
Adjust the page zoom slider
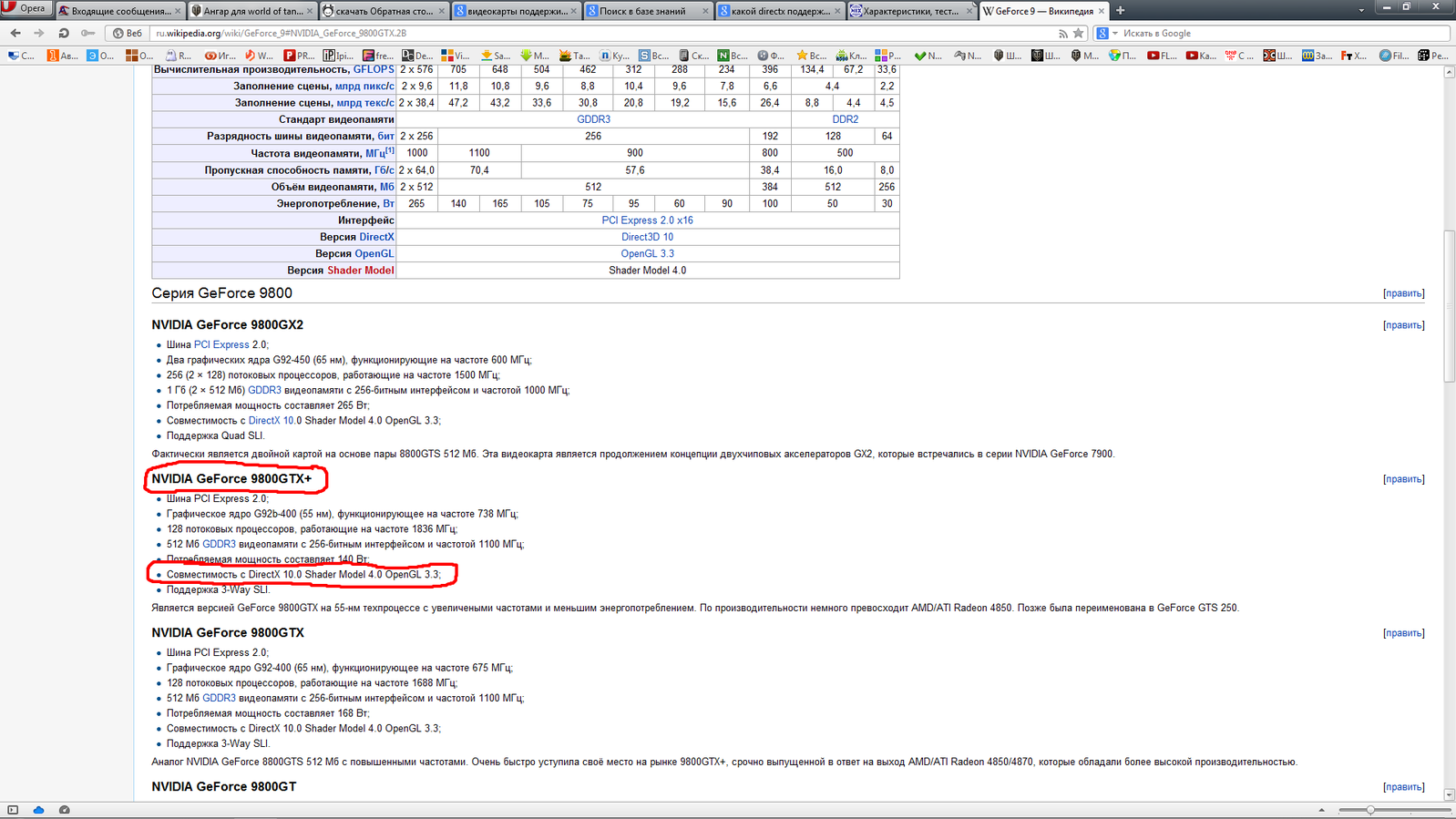[x=1370, y=810]
